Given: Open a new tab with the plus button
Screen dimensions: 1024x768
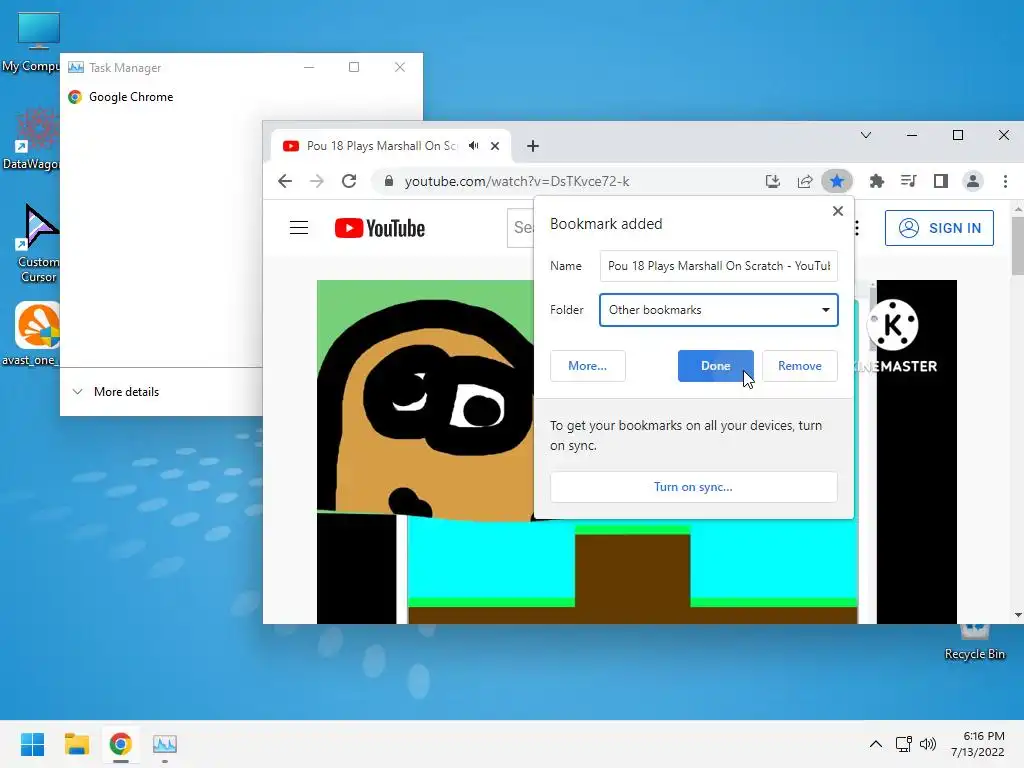Looking at the screenshot, I should coord(533,146).
